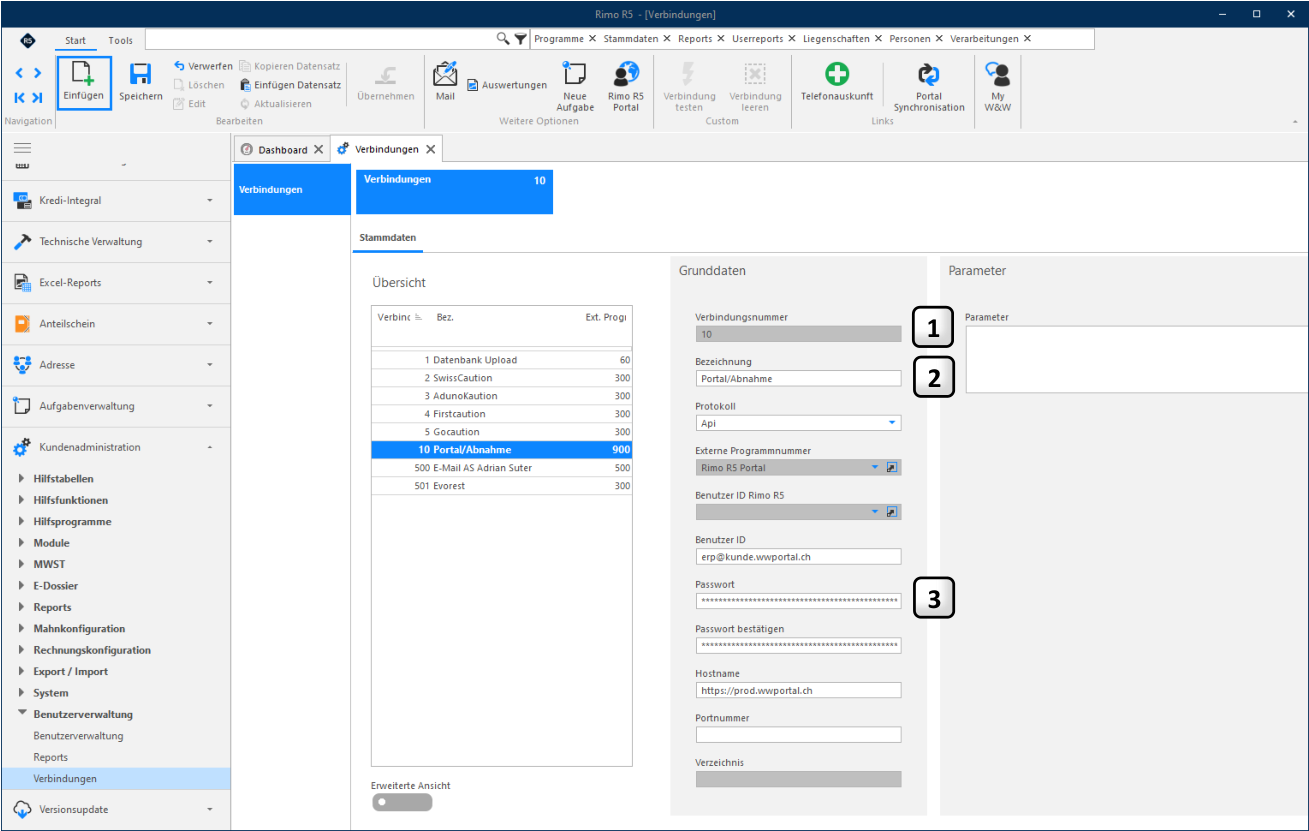Click the Passwort input field
The image size is (1309, 831).
coord(799,601)
